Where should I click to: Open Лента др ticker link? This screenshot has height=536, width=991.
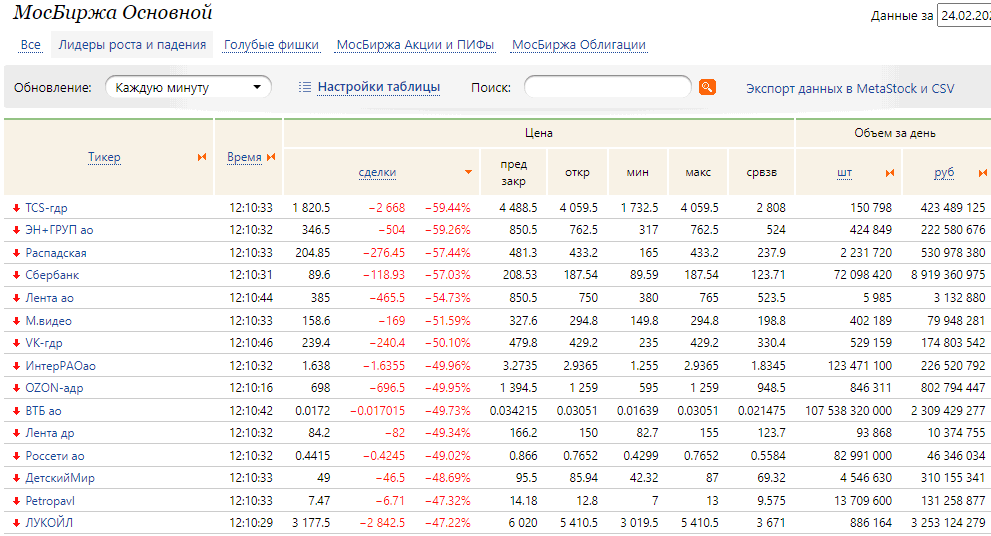pyautogui.click(x=50, y=433)
